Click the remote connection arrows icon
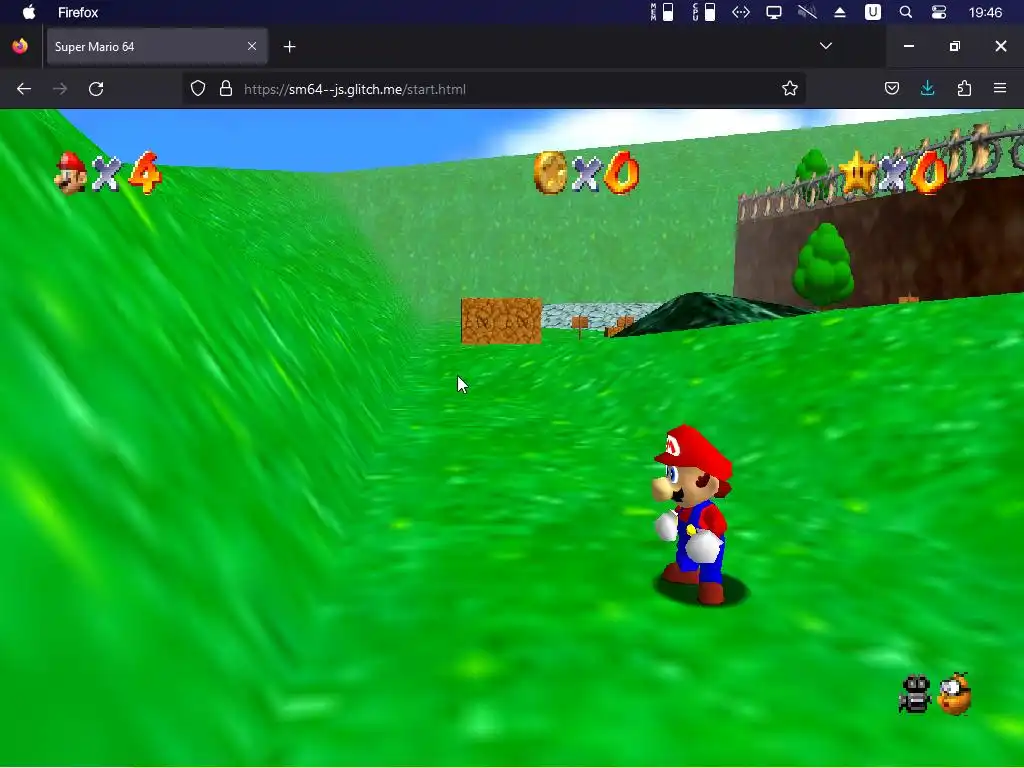 coord(741,12)
